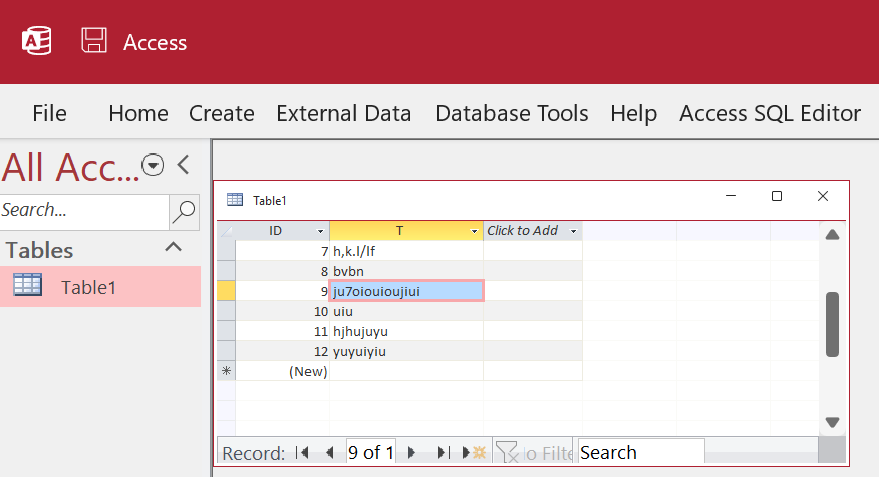Open the Access SQL Editor tab
Image resolution: width=879 pixels, height=477 pixels.
click(770, 113)
